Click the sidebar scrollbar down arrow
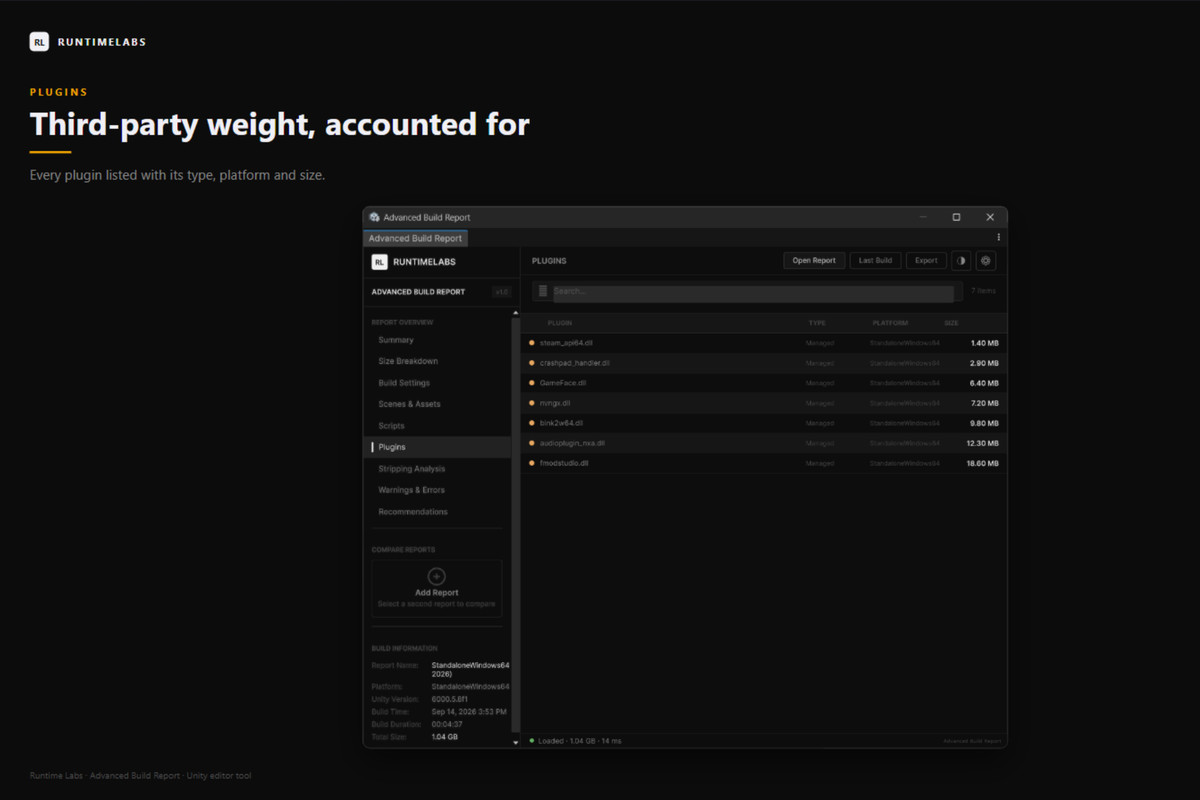This screenshot has width=1200, height=800. click(x=516, y=742)
